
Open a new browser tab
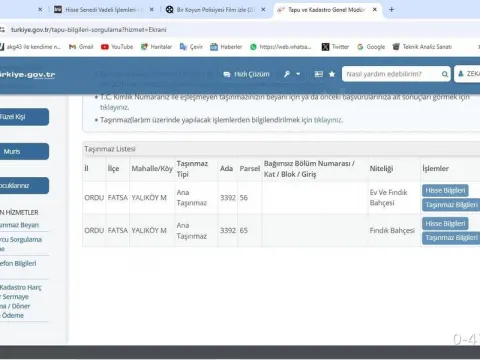392,10
